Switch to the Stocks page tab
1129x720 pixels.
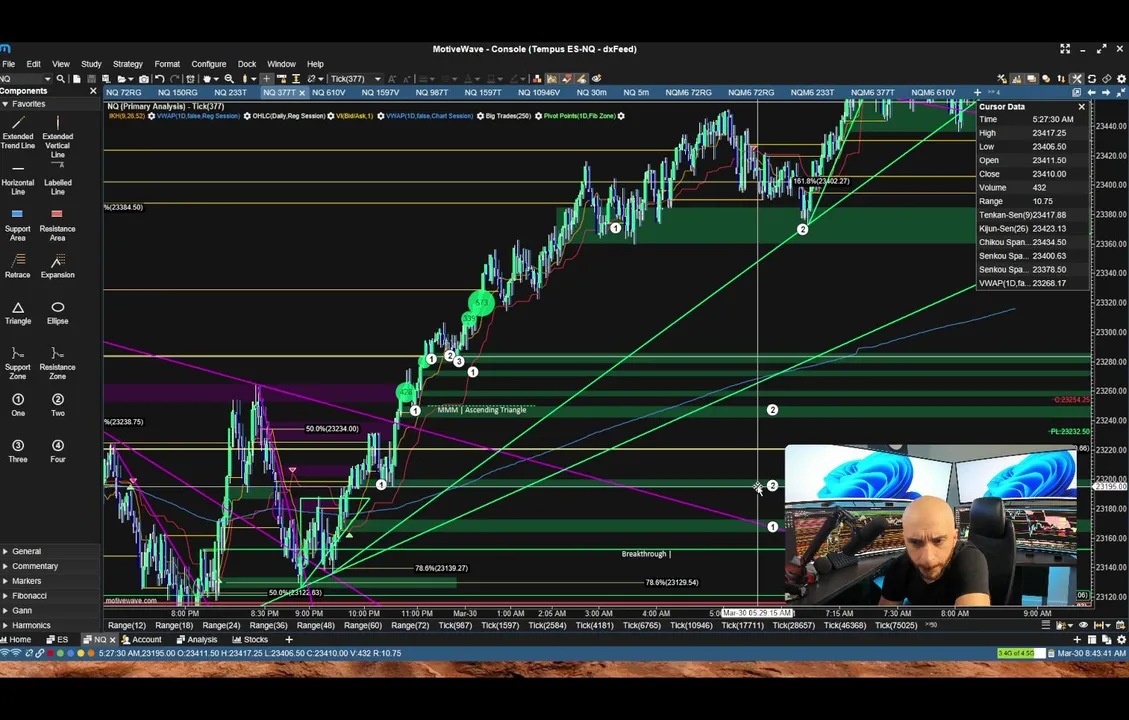pos(250,639)
